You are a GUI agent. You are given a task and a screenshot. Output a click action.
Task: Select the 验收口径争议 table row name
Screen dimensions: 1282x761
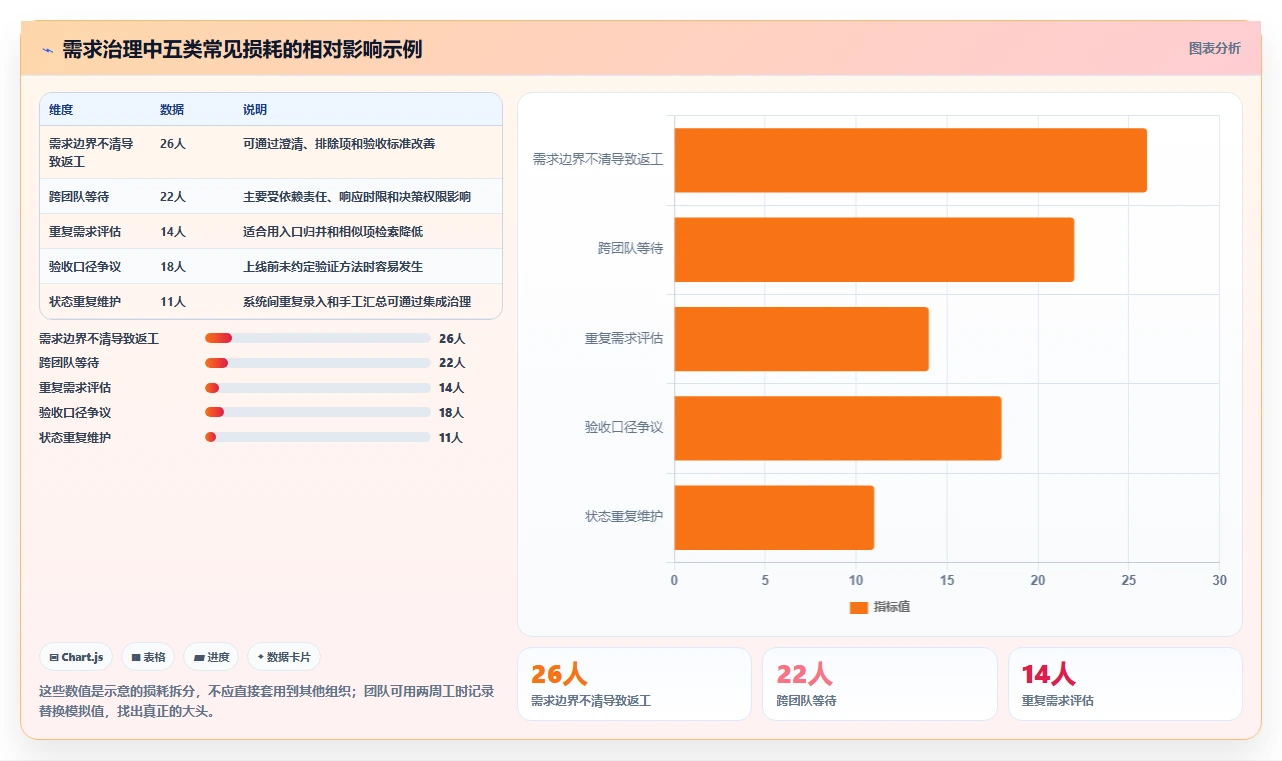tap(85, 266)
